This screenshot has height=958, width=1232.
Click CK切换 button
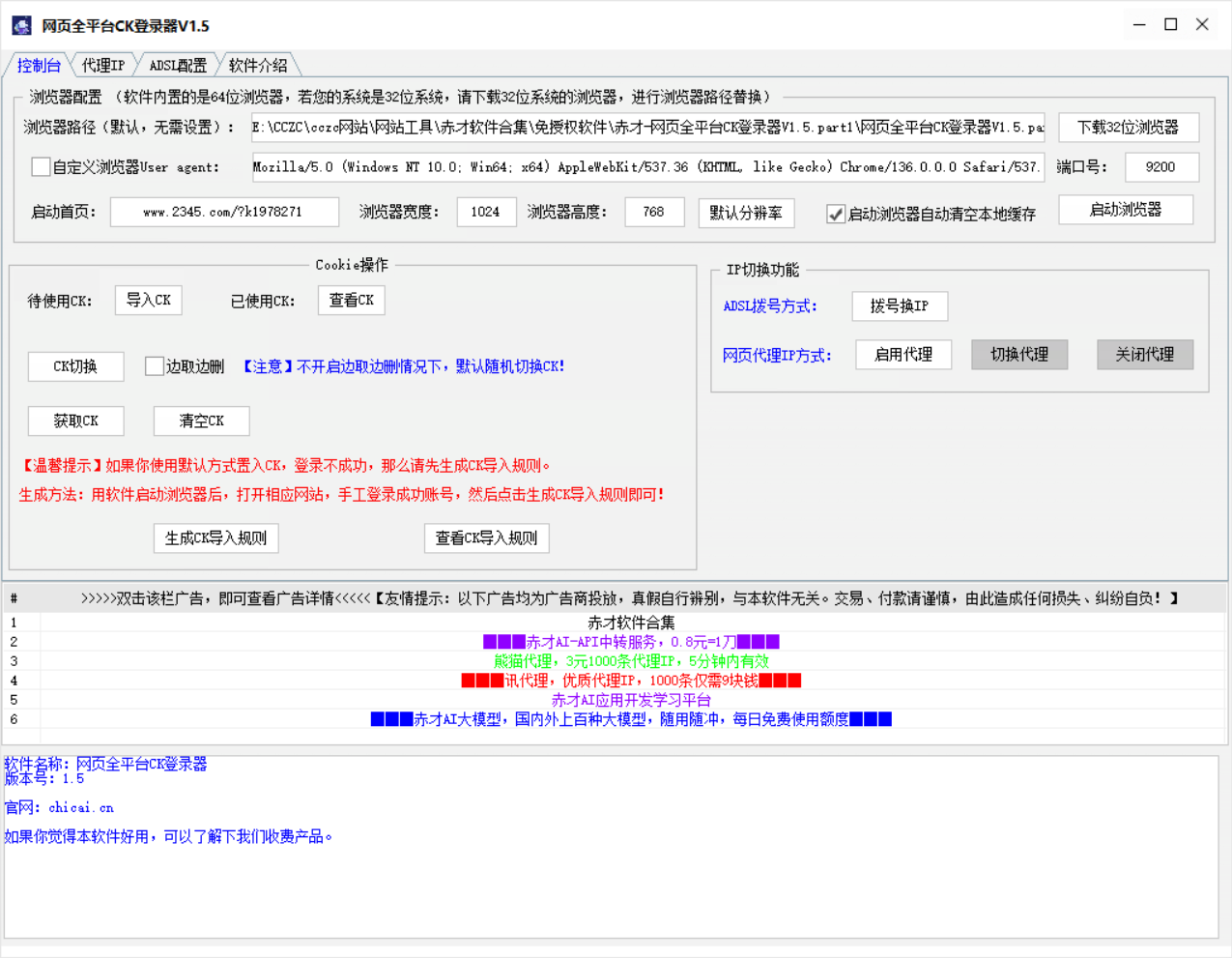tap(75, 366)
